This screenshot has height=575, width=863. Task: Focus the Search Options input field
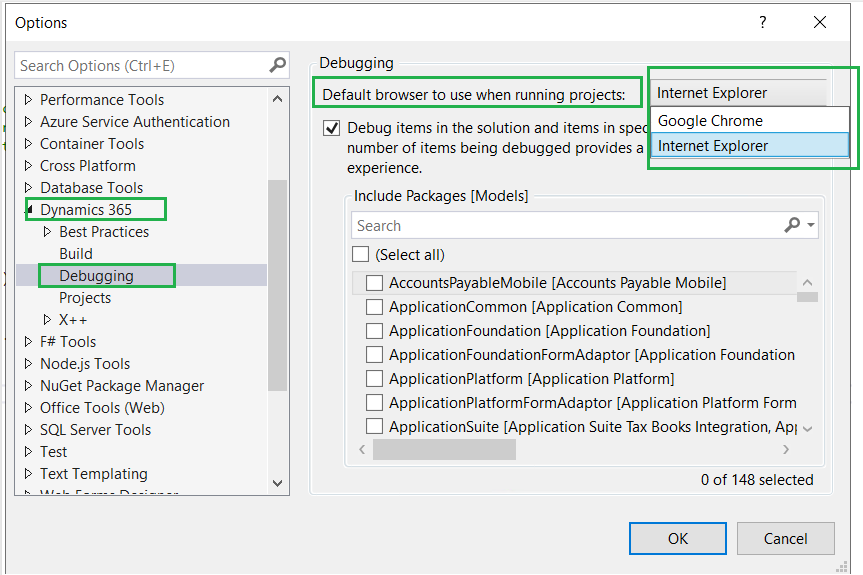pyautogui.click(x=142, y=65)
